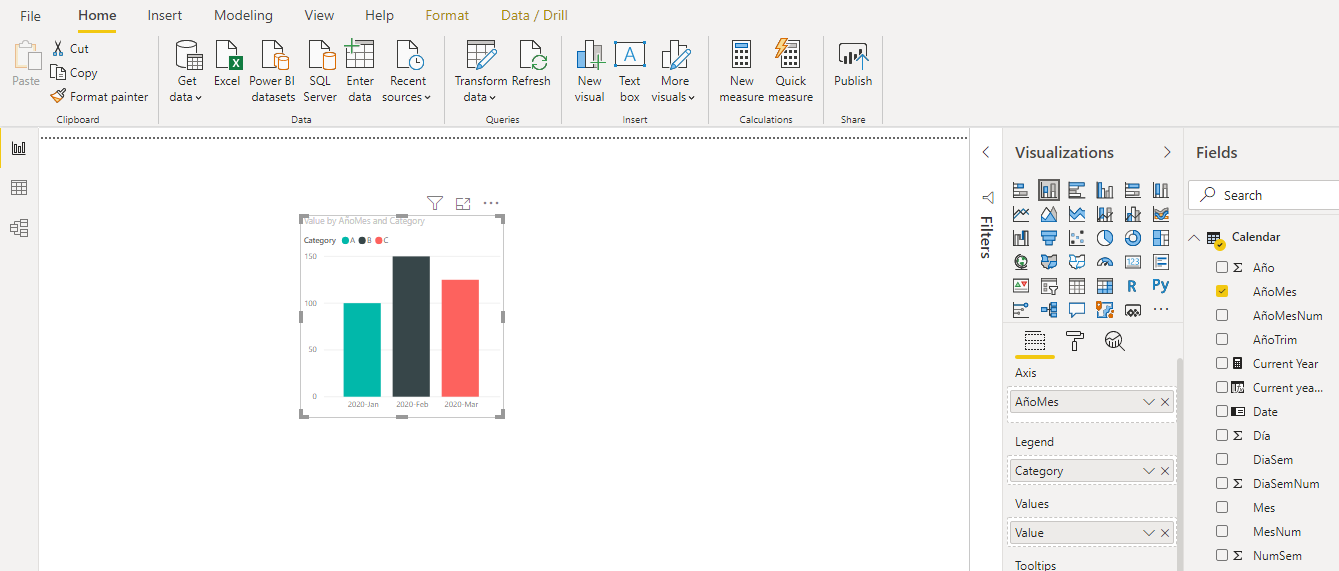Choose the clustered bar chart visualization

coord(1077,189)
